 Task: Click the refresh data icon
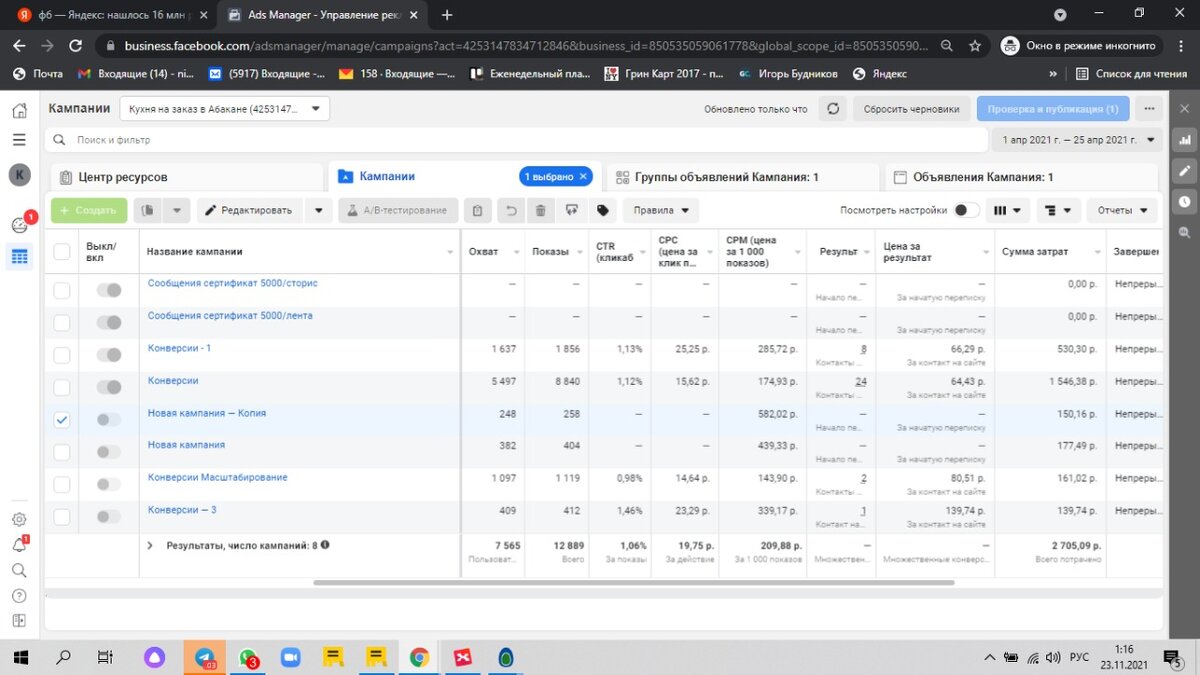[x=832, y=109]
